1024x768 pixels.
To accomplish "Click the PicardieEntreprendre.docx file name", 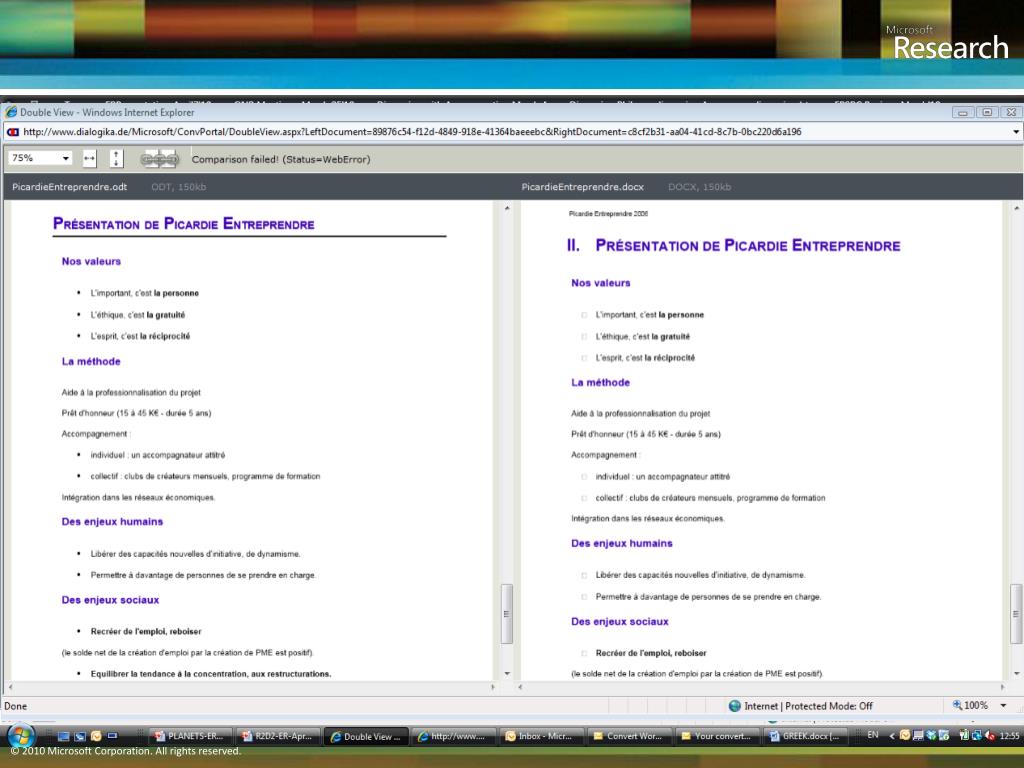I will tap(583, 187).
